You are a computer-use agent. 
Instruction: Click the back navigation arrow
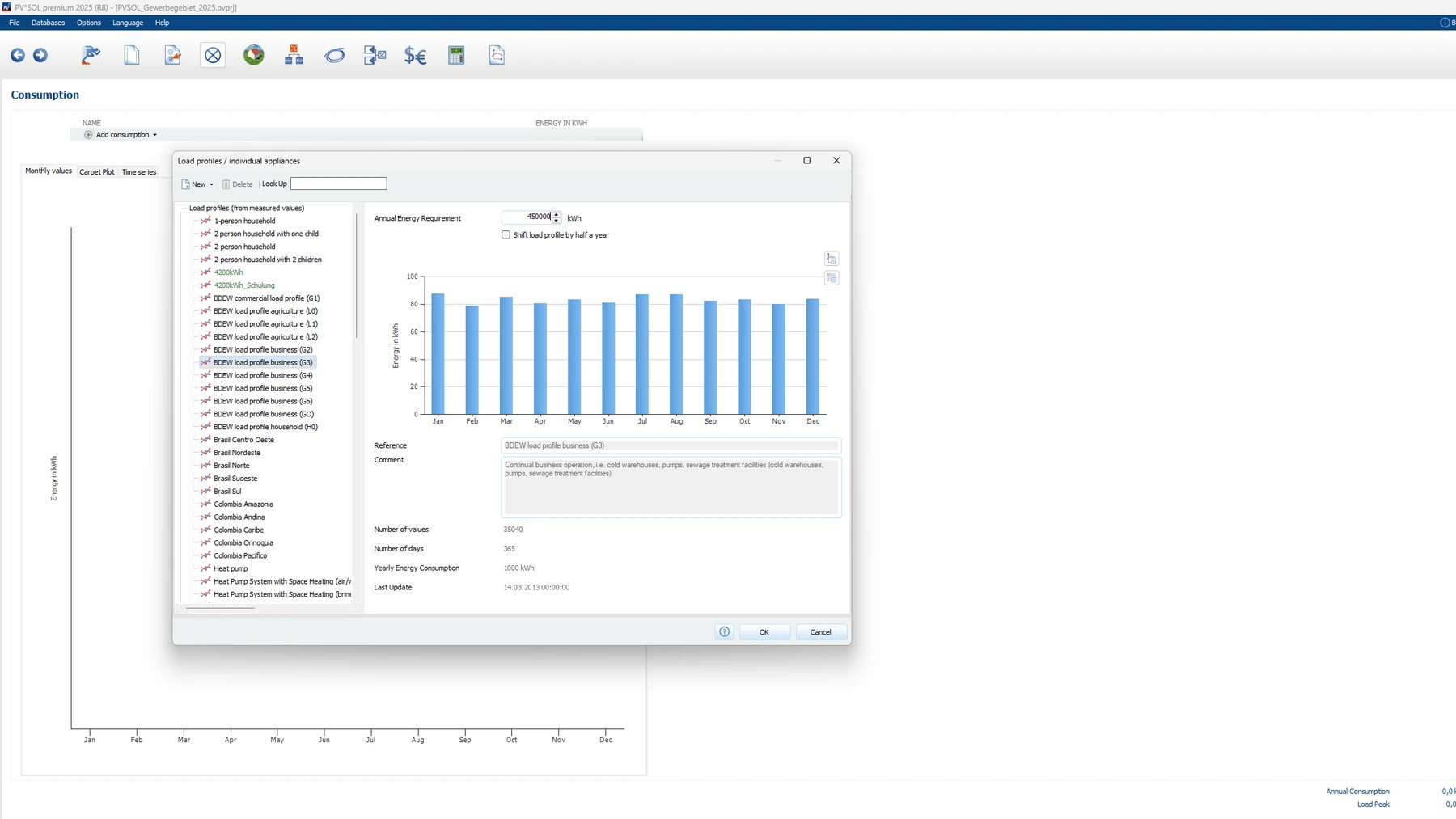(x=17, y=55)
